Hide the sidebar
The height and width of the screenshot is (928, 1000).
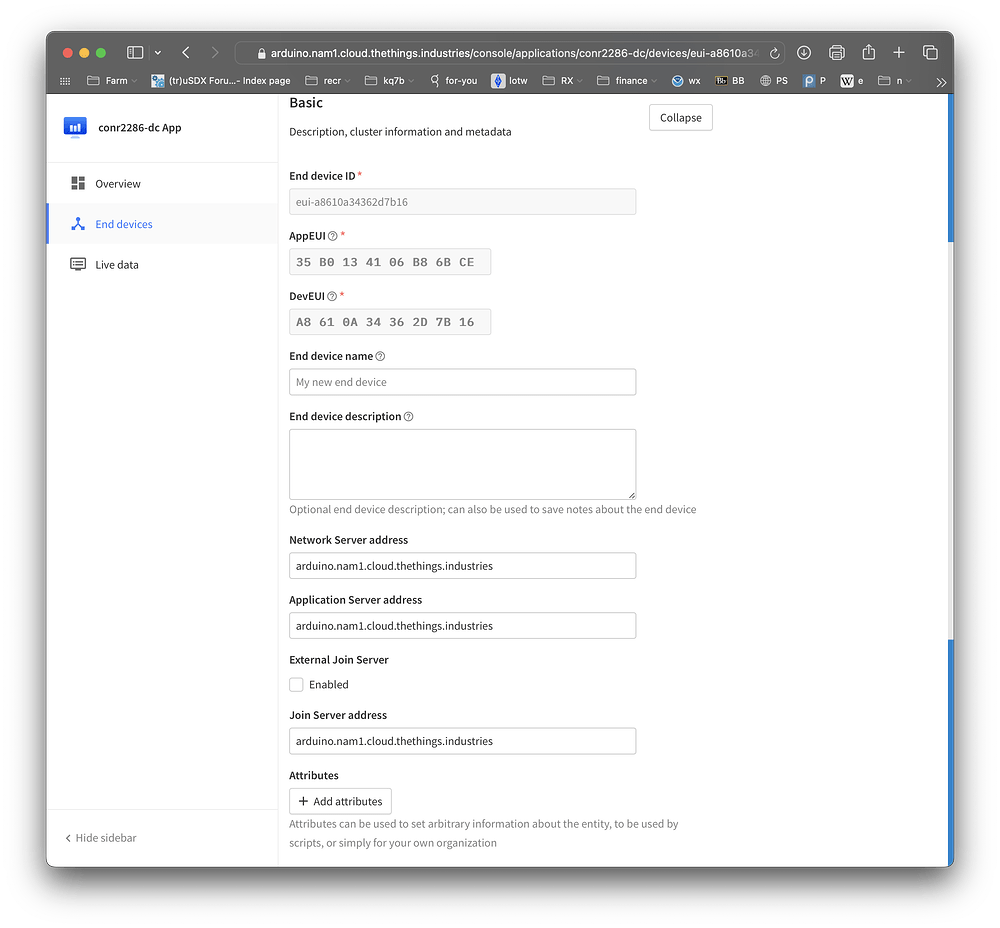tap(101, 838)
